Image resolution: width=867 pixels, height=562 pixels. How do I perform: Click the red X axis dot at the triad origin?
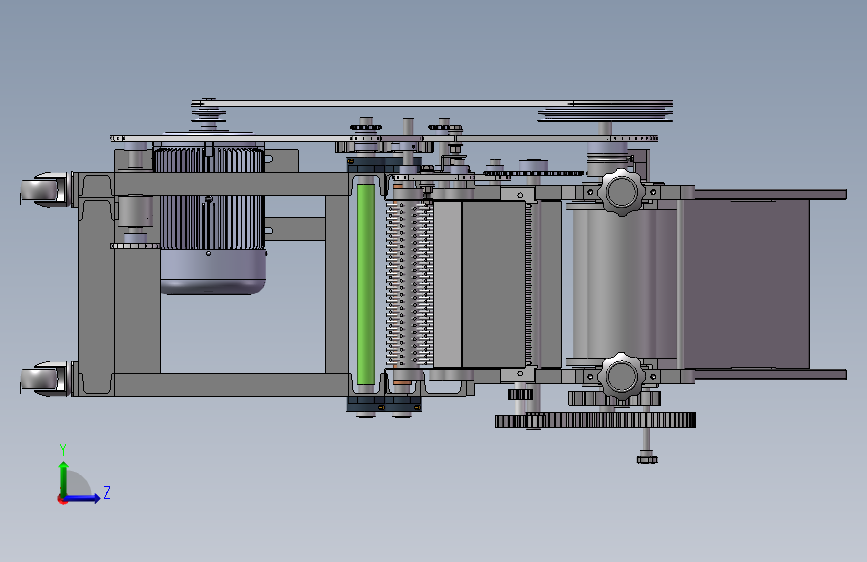[x=62, y=499]
